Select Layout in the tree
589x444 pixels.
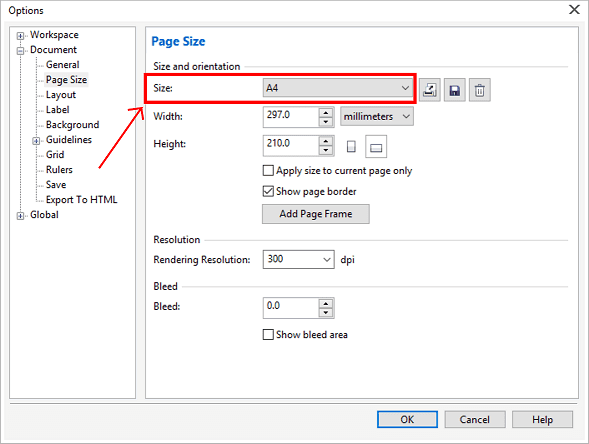click(60, 95)
